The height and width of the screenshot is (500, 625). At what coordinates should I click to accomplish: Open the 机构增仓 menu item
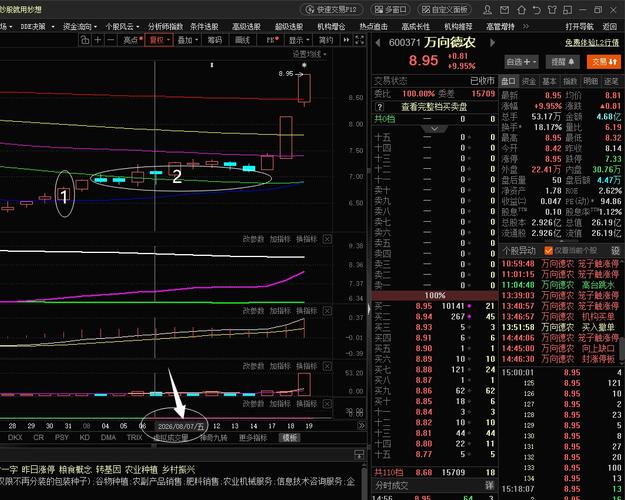(x=331, y=27)
